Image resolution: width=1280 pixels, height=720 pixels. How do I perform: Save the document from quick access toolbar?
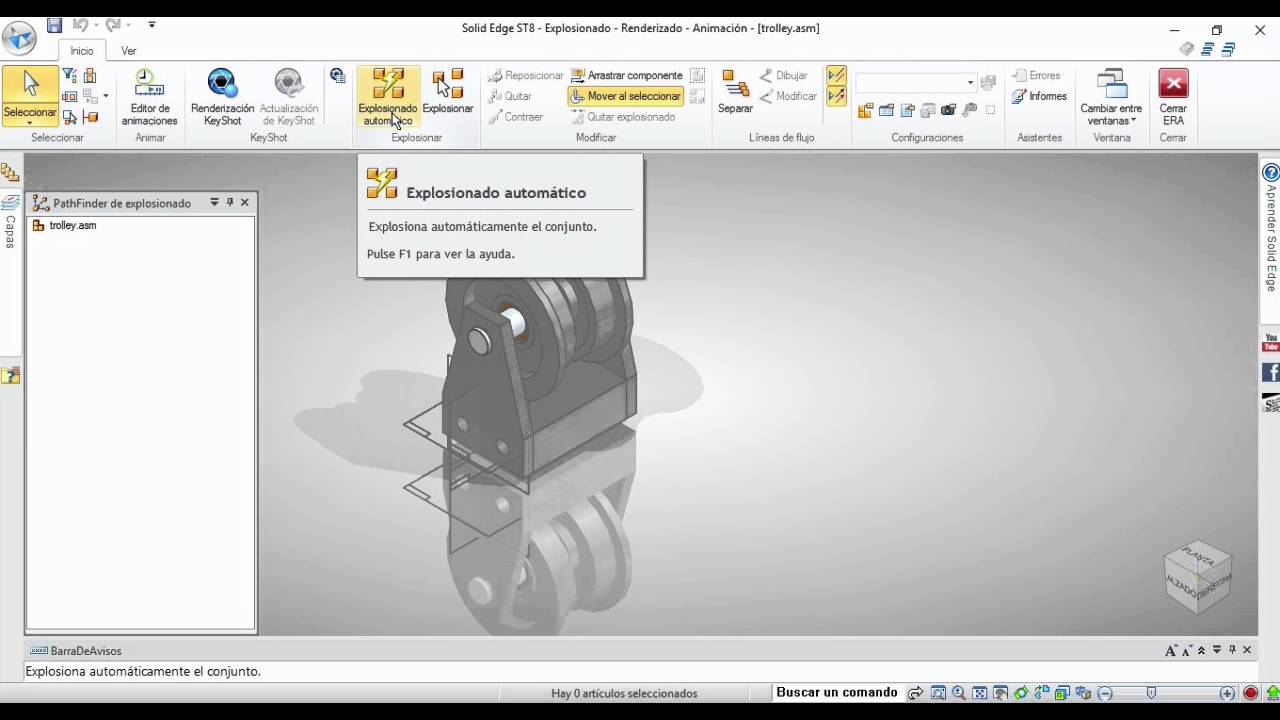[54, 25]
